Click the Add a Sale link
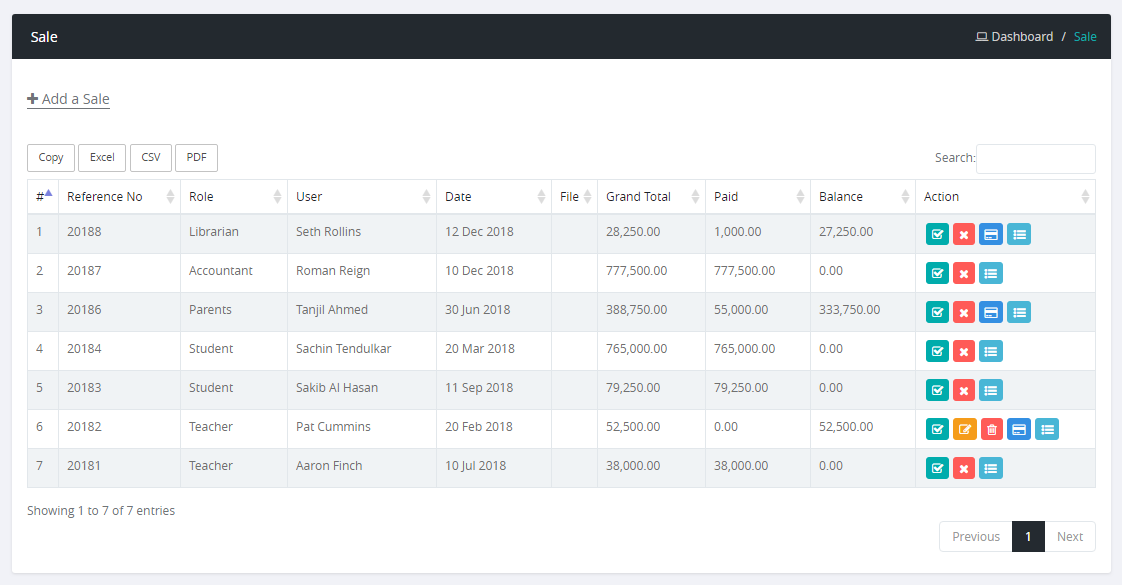This screenshot has height=585, width=1122. point(68,99)
